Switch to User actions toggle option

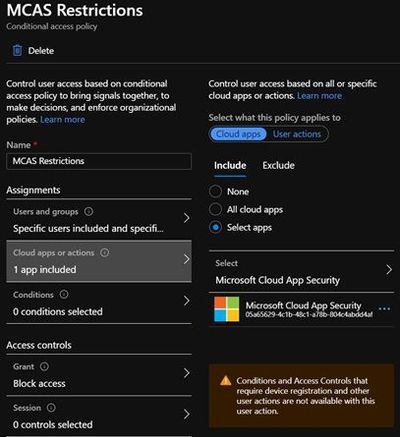pyautogui.click(x=297, y=134)
